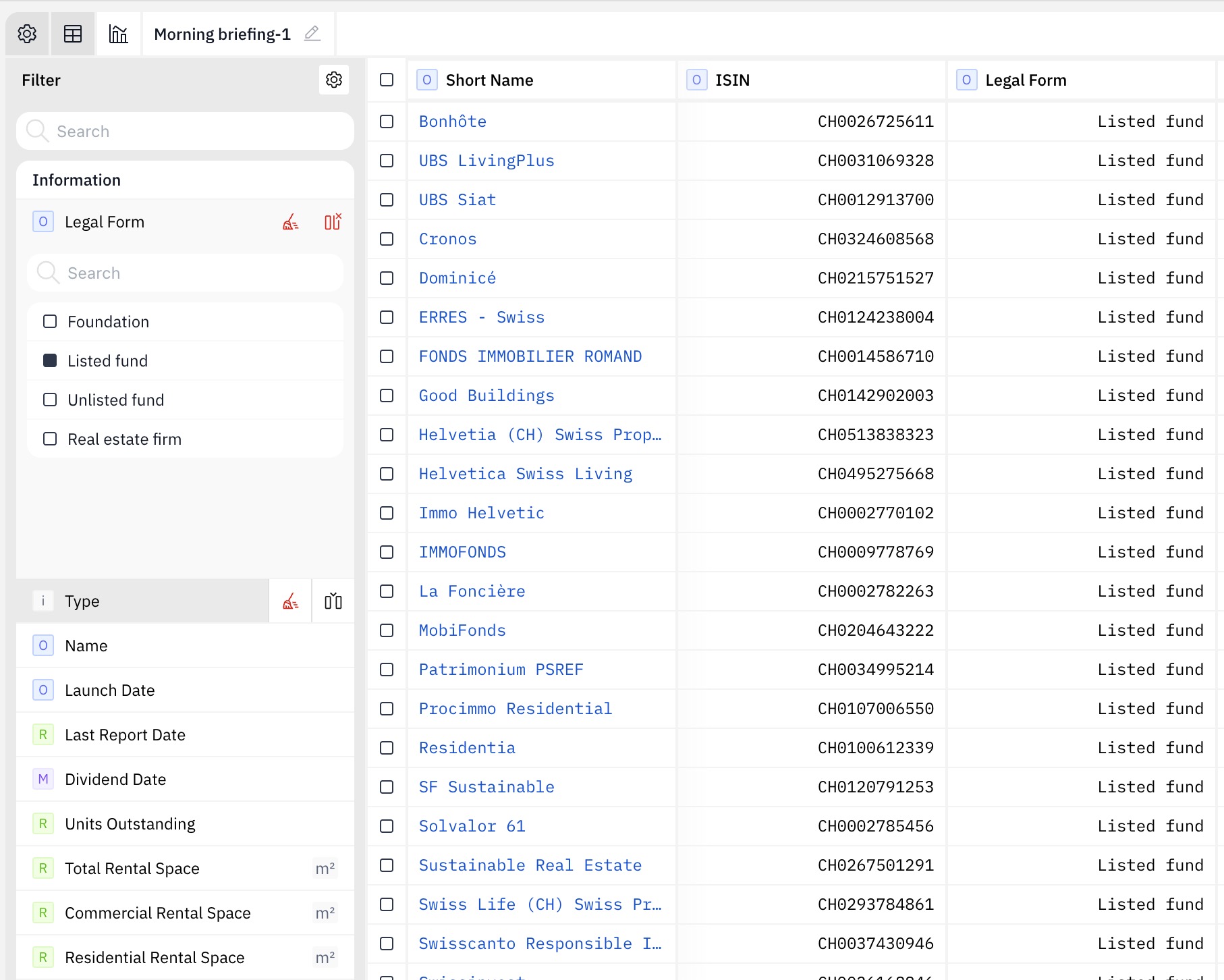Click the R badge for Last Report Date
Screen dimensions: 1224x980
click(43, 734)
